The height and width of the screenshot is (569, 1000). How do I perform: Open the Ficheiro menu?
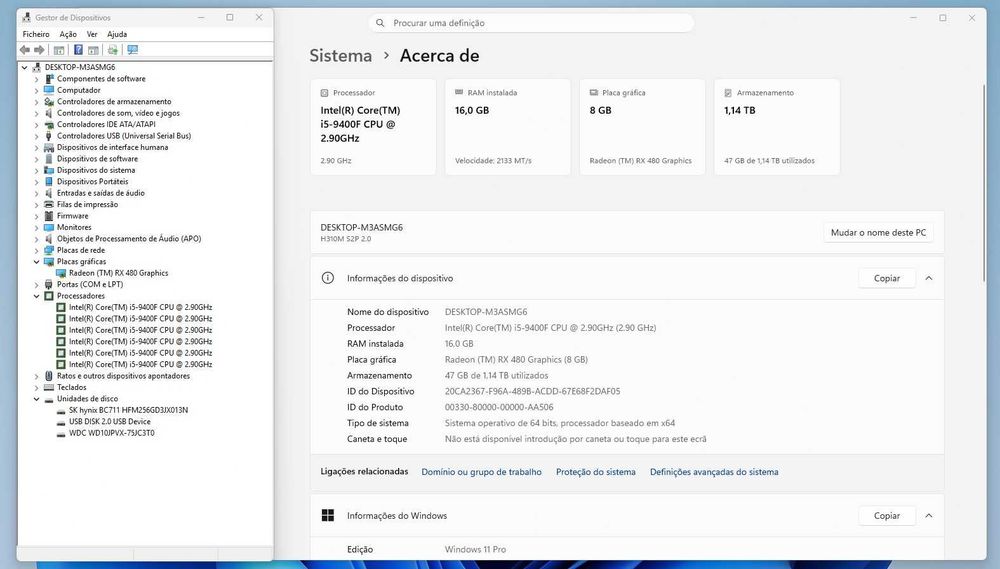pyautogui.click(x=36, y=34)
